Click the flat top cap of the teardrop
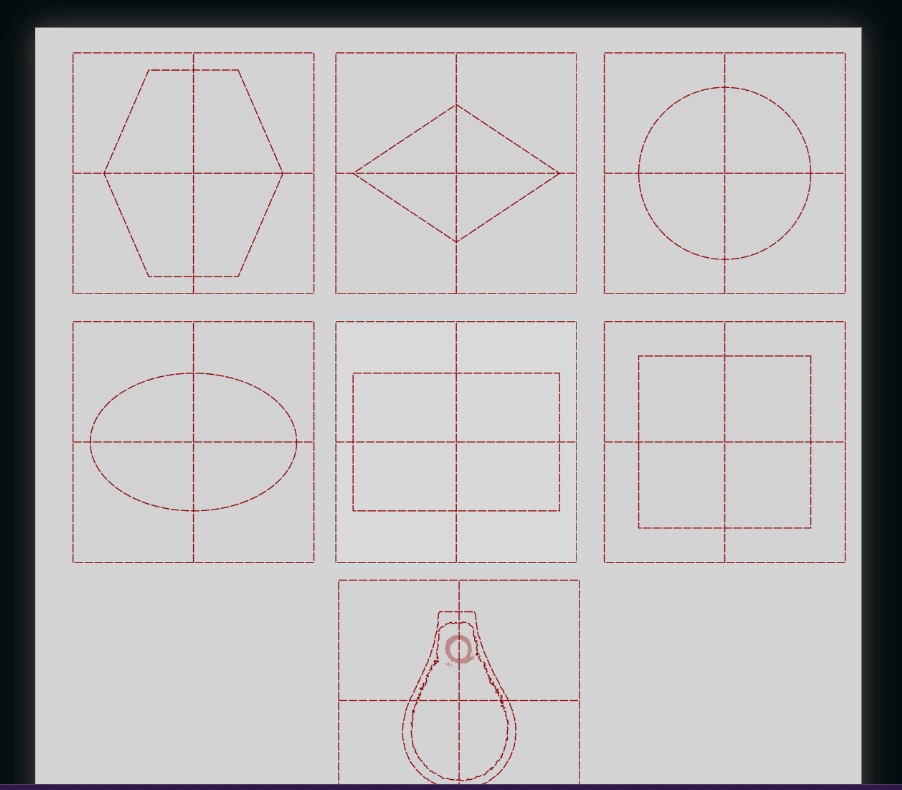 tap(457, 612)
